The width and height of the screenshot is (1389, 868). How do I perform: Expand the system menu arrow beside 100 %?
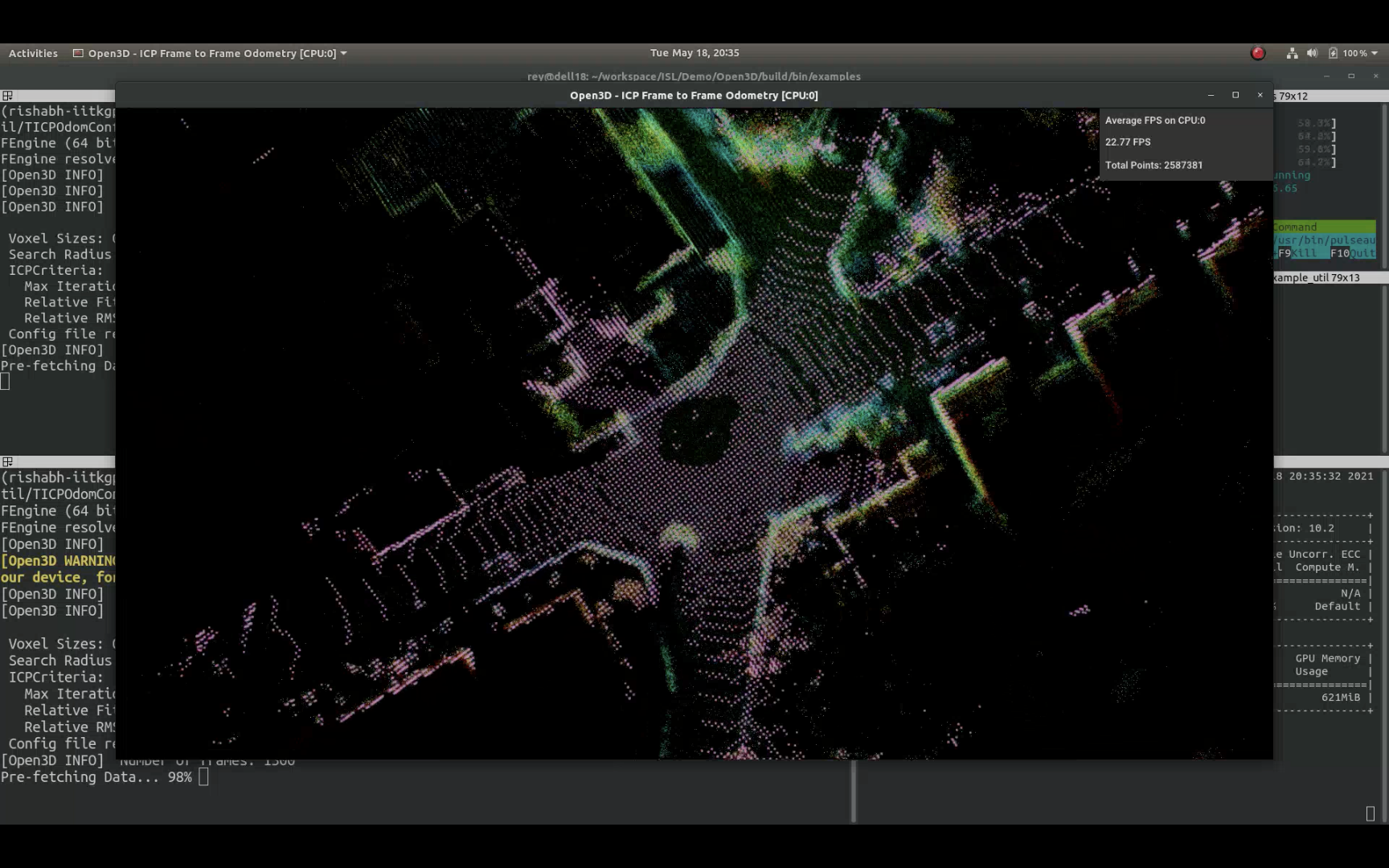1375,53
